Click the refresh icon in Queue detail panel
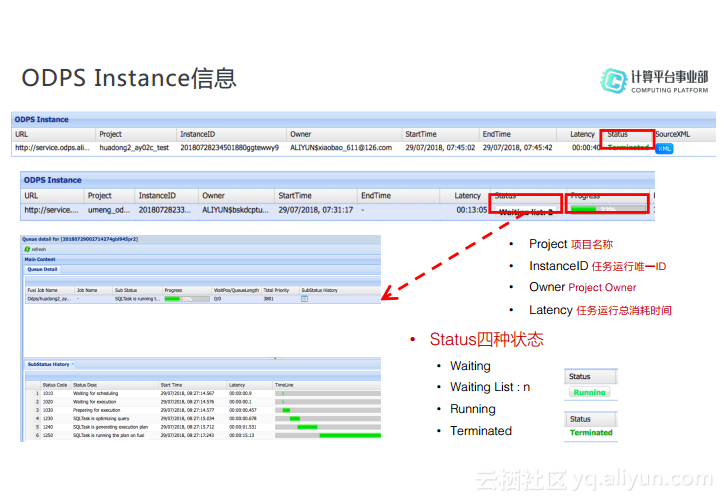 pos(27,249)
